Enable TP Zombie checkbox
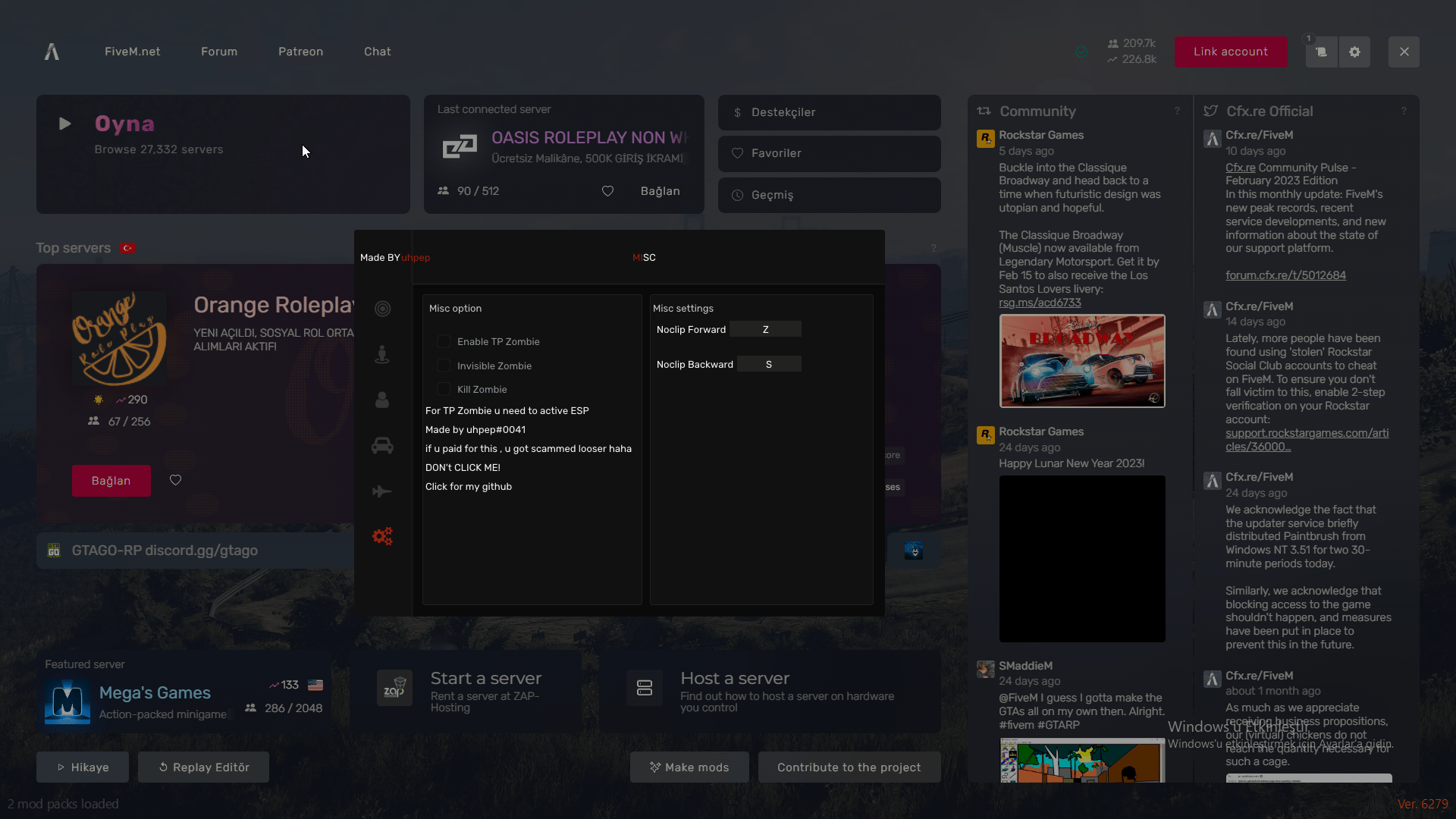The height and width of the screenshot is (819, 1456). [x=444, y=342]
